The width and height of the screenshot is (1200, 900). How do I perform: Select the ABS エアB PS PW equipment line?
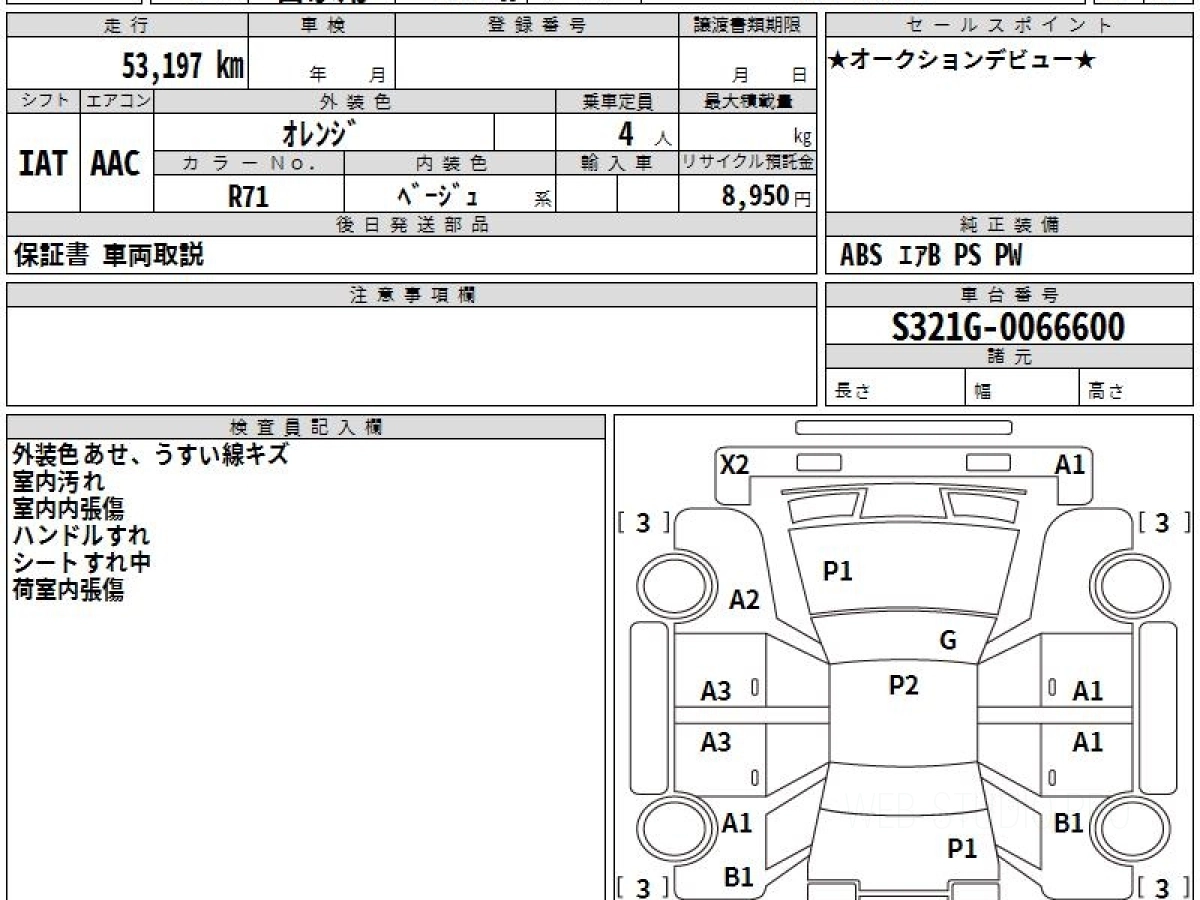pyautogui.click(x=931, y=256)
